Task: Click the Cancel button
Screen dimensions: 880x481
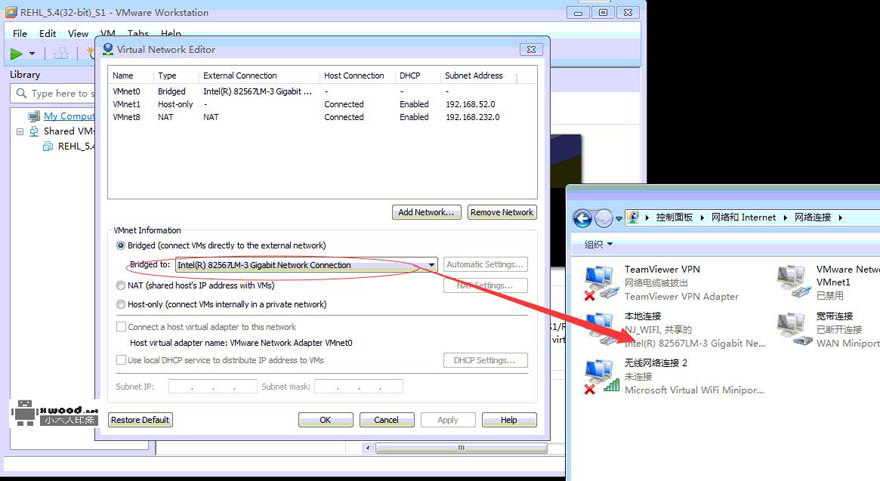Action: (x=386, y=420)
